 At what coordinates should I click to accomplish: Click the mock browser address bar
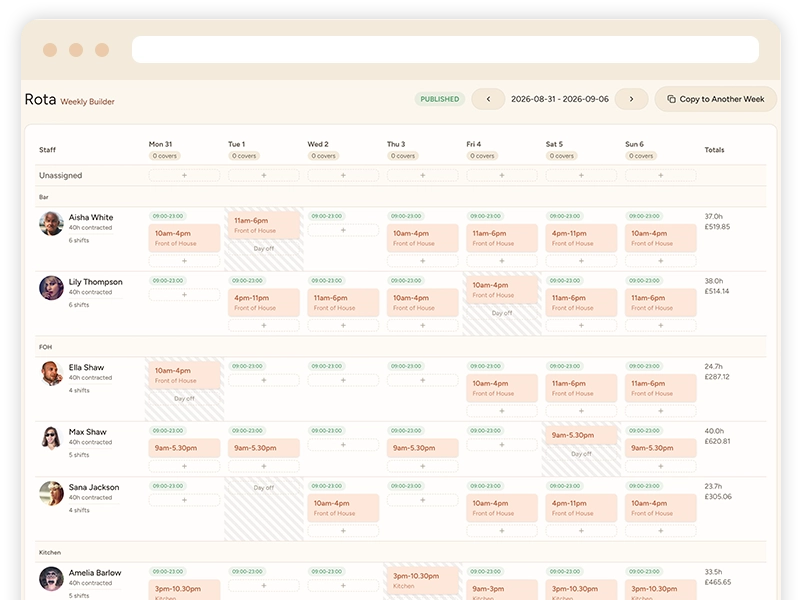point(445,49)
